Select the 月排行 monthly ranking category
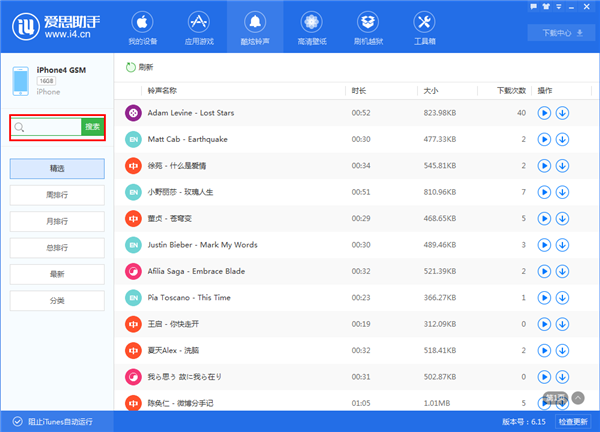The image size is (600, 432). point(57,220)
